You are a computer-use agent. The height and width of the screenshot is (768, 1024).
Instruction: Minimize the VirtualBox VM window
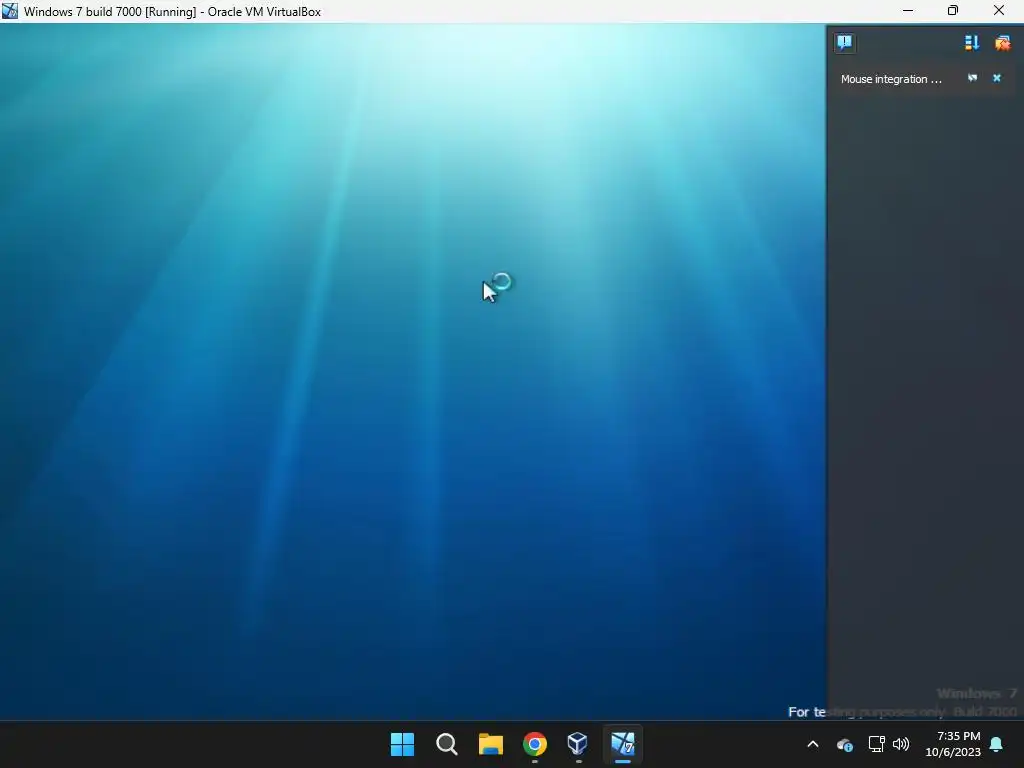pyautogui.click(x=908, y=11)
